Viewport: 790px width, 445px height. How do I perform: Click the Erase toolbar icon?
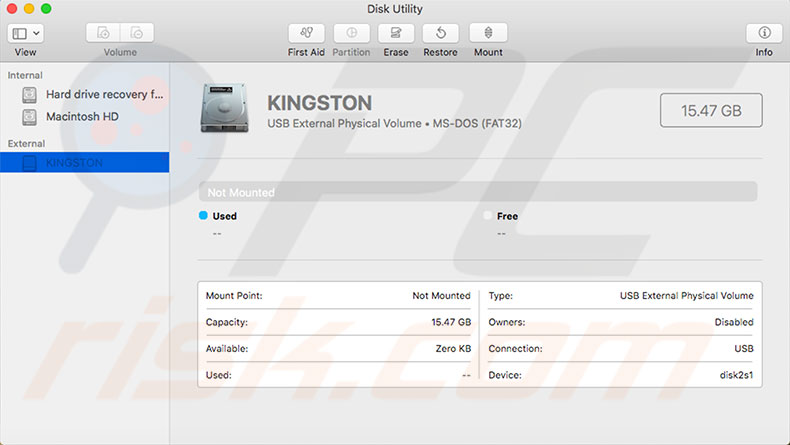tap(396, 33)
